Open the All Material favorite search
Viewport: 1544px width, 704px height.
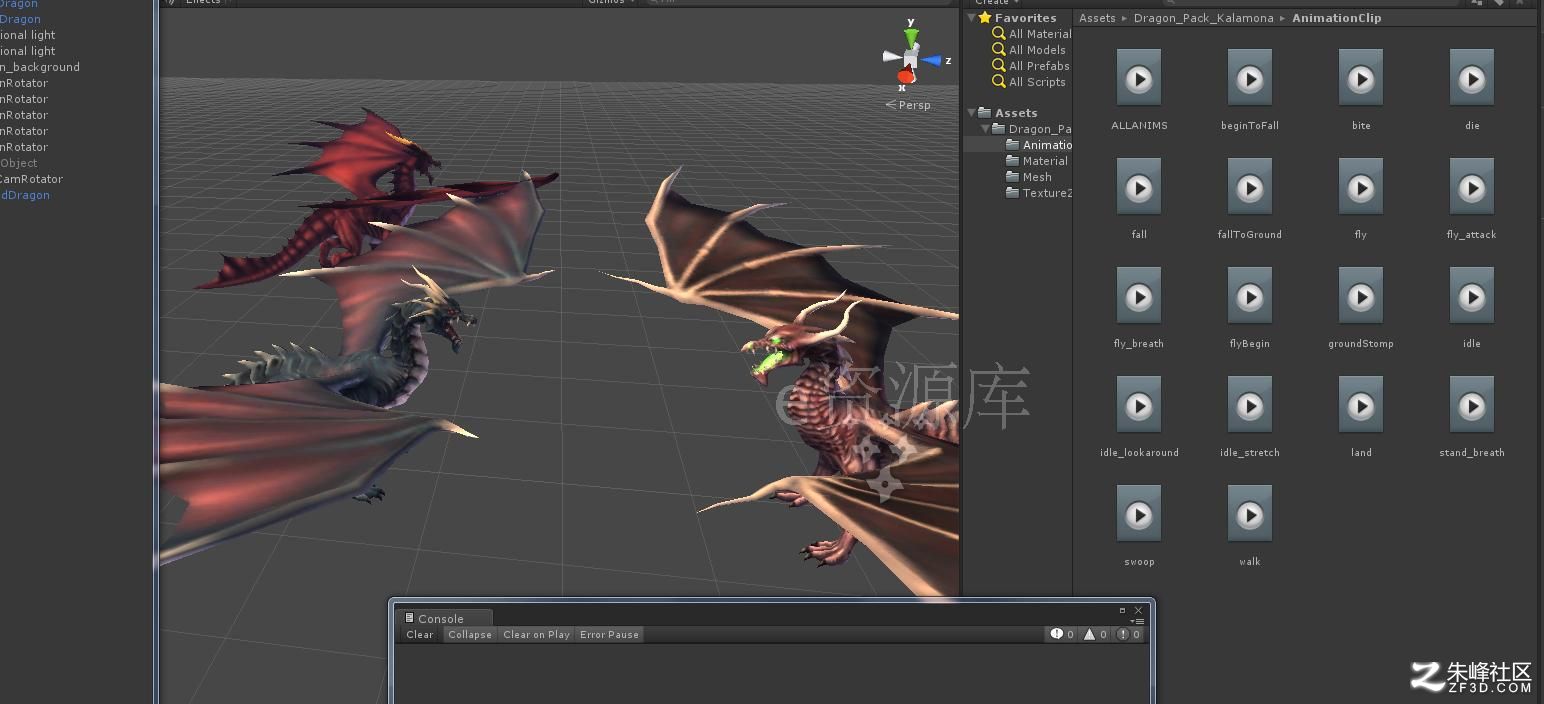tap(1032, 34)
